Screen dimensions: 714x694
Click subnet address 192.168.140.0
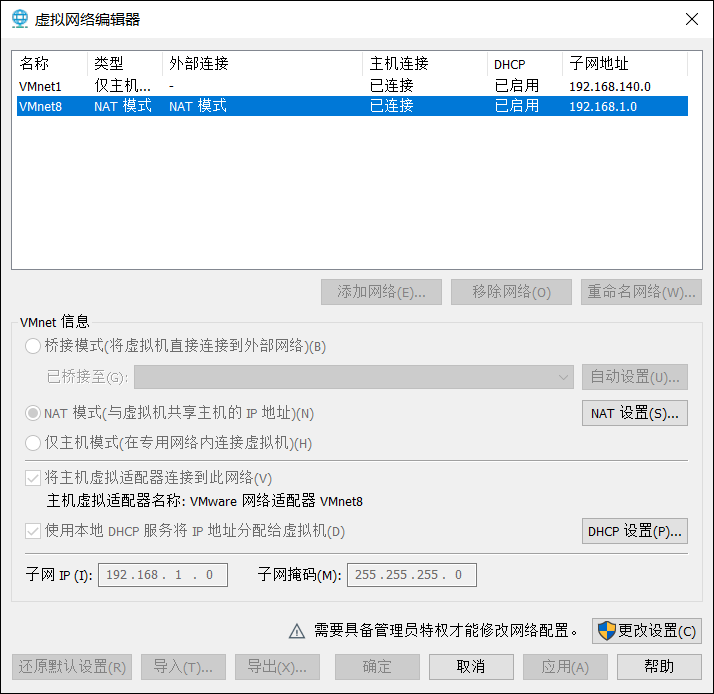[610, 87]
